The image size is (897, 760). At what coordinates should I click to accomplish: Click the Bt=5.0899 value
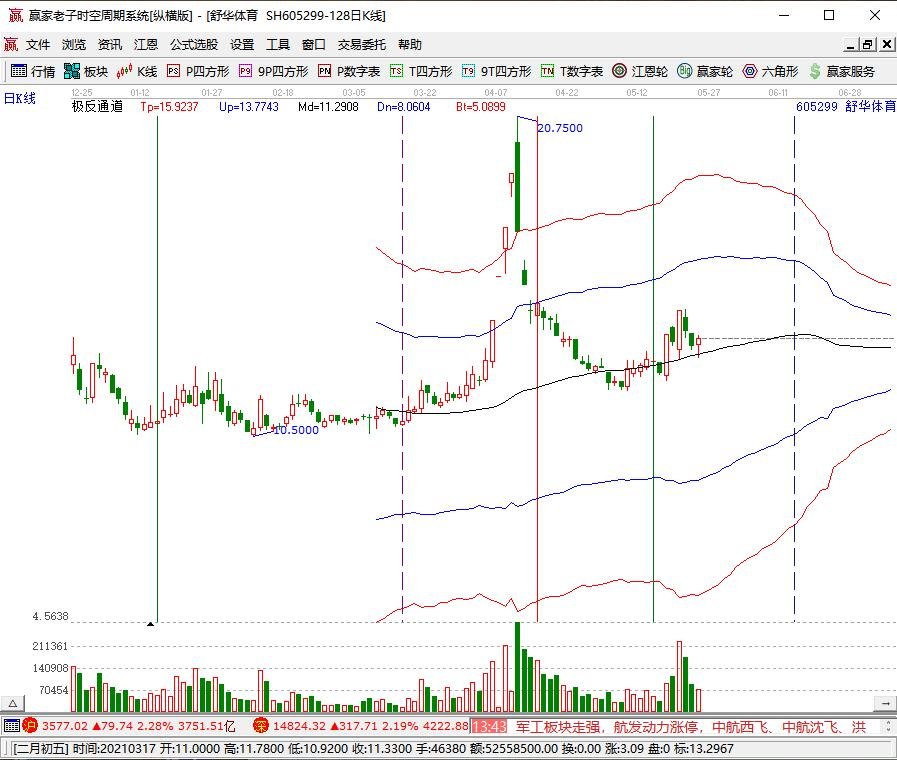[481, 106]
